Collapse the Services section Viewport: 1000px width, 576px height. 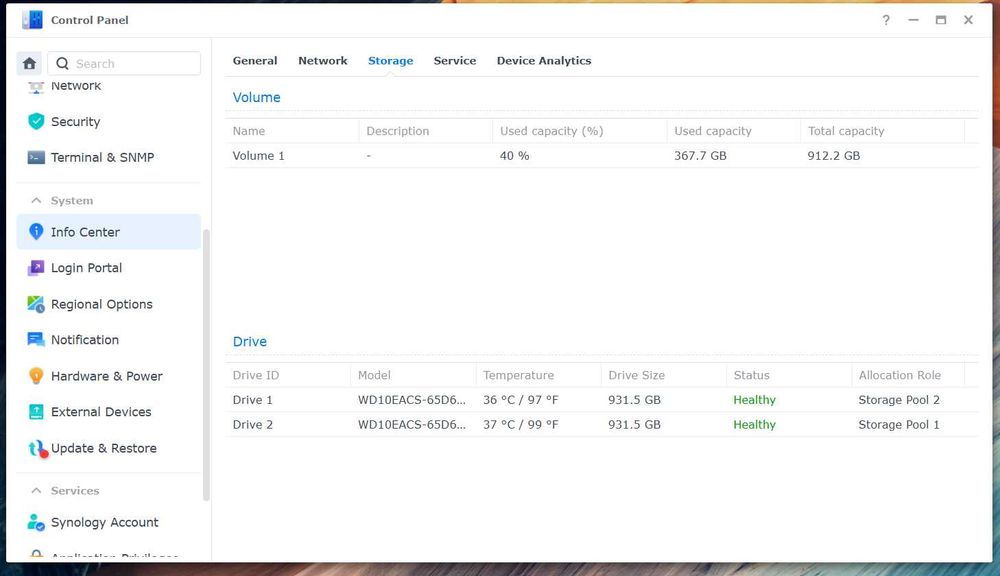[36, 491]
